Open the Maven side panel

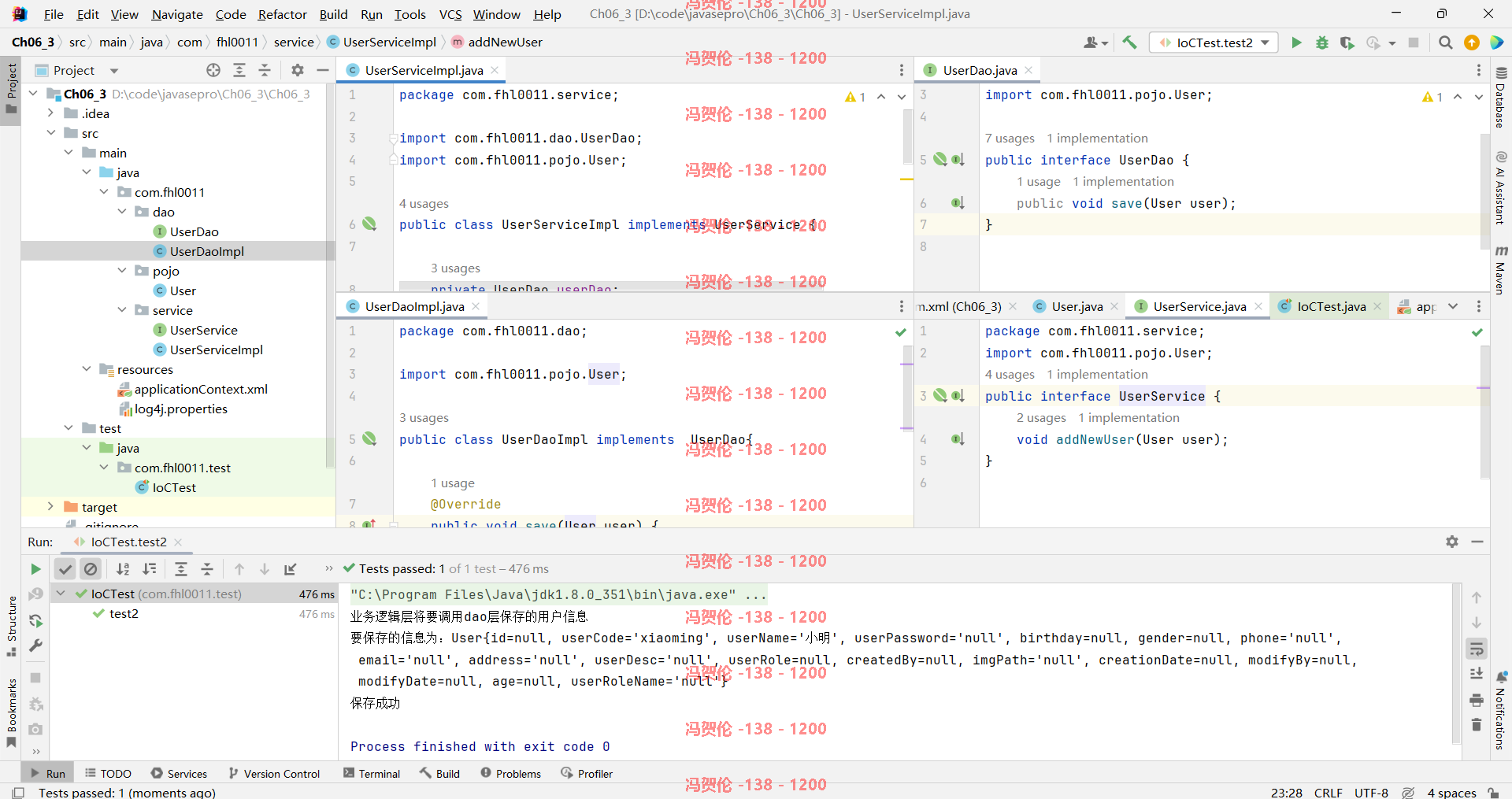tap(1501, 270)
